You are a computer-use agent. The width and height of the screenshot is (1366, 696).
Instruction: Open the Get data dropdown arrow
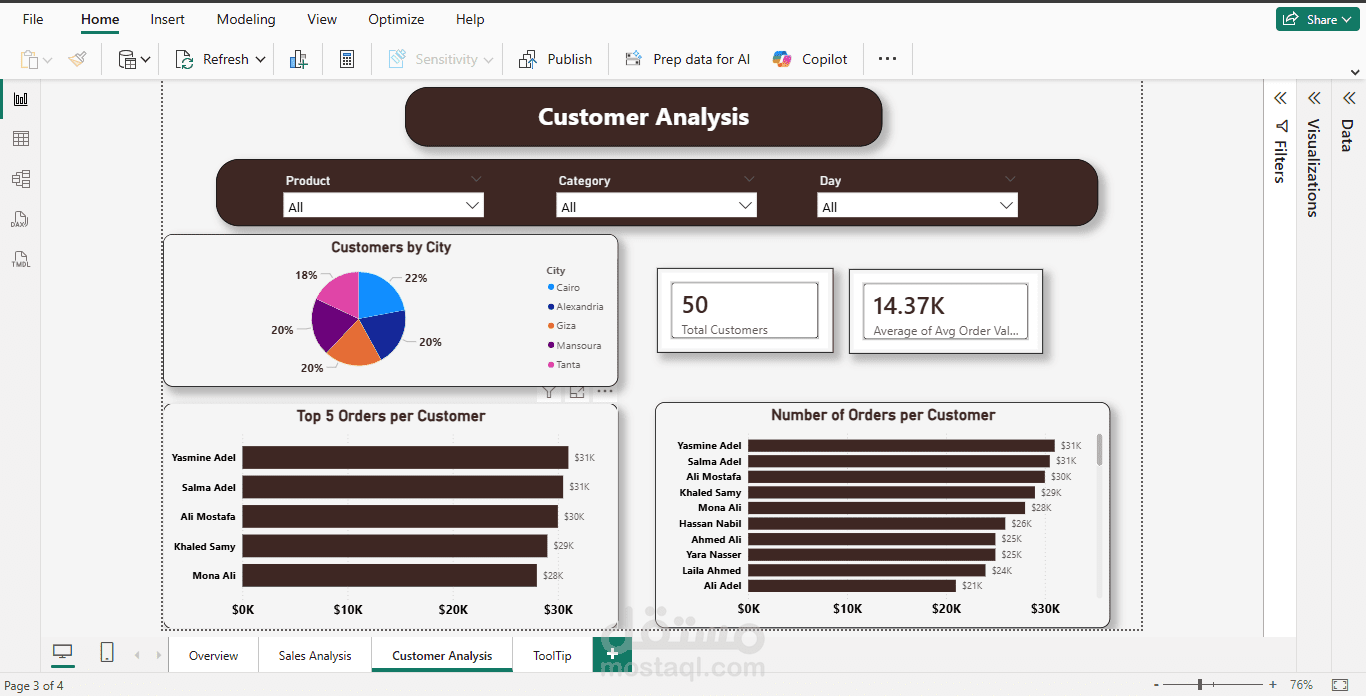coord(146,60)
